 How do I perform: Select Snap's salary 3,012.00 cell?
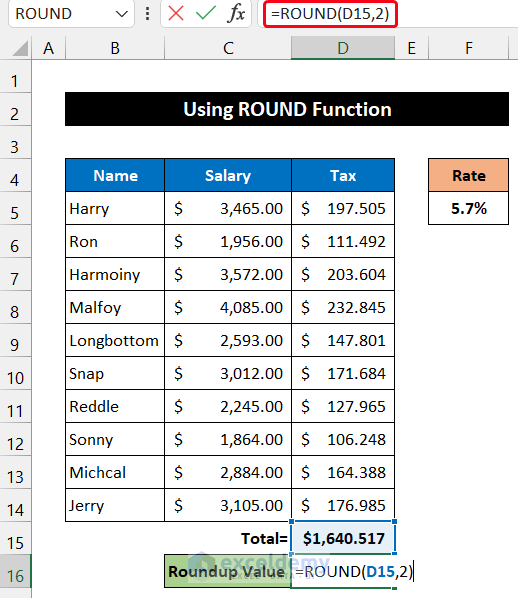pyautogui.click(x=228, y=373)
